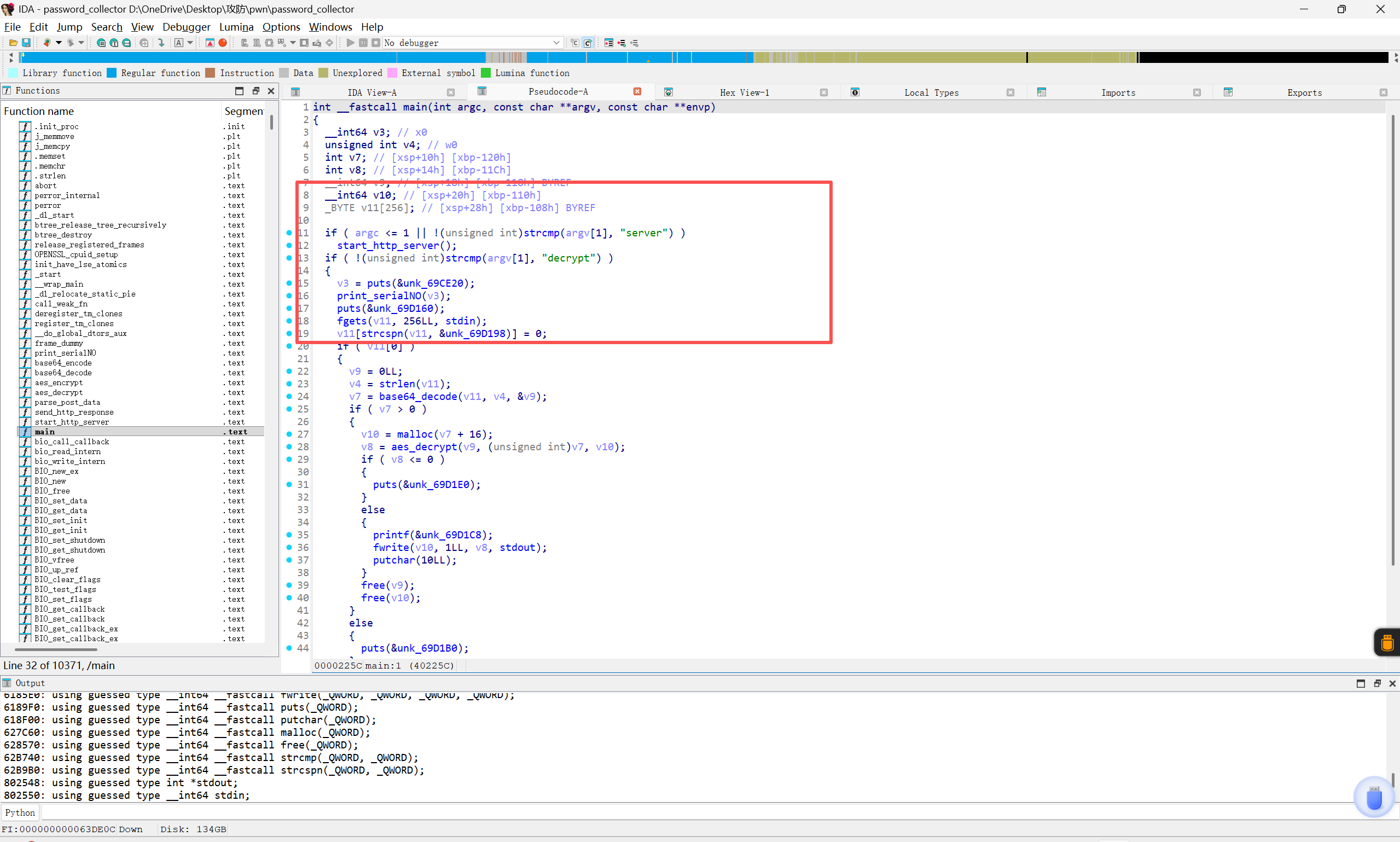Screen dimensions: 1400x842
Task: Sort by the Segment column header
Action: [x=243, y=111]
